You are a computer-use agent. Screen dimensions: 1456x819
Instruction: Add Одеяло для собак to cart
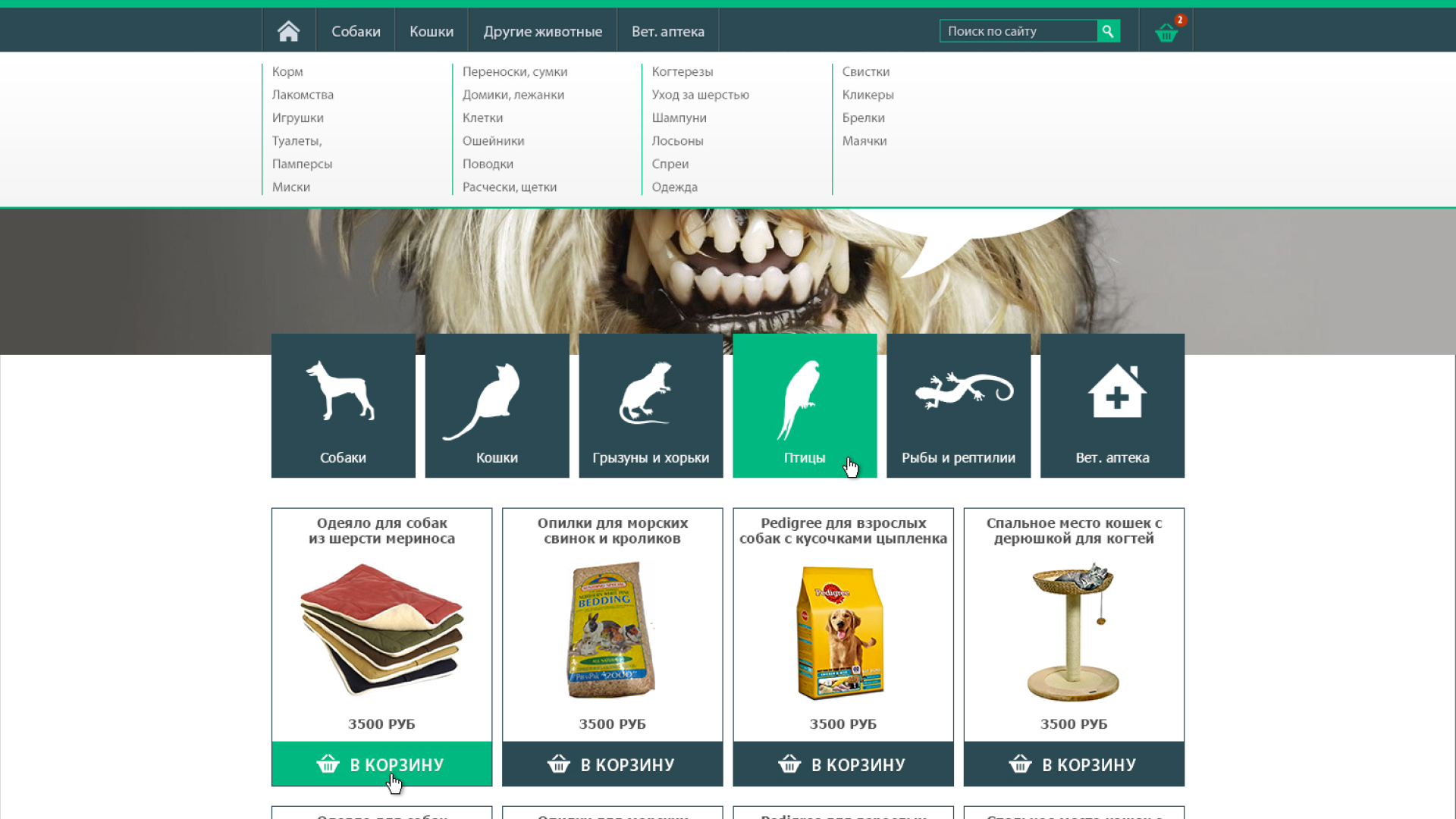pos(381,764)
